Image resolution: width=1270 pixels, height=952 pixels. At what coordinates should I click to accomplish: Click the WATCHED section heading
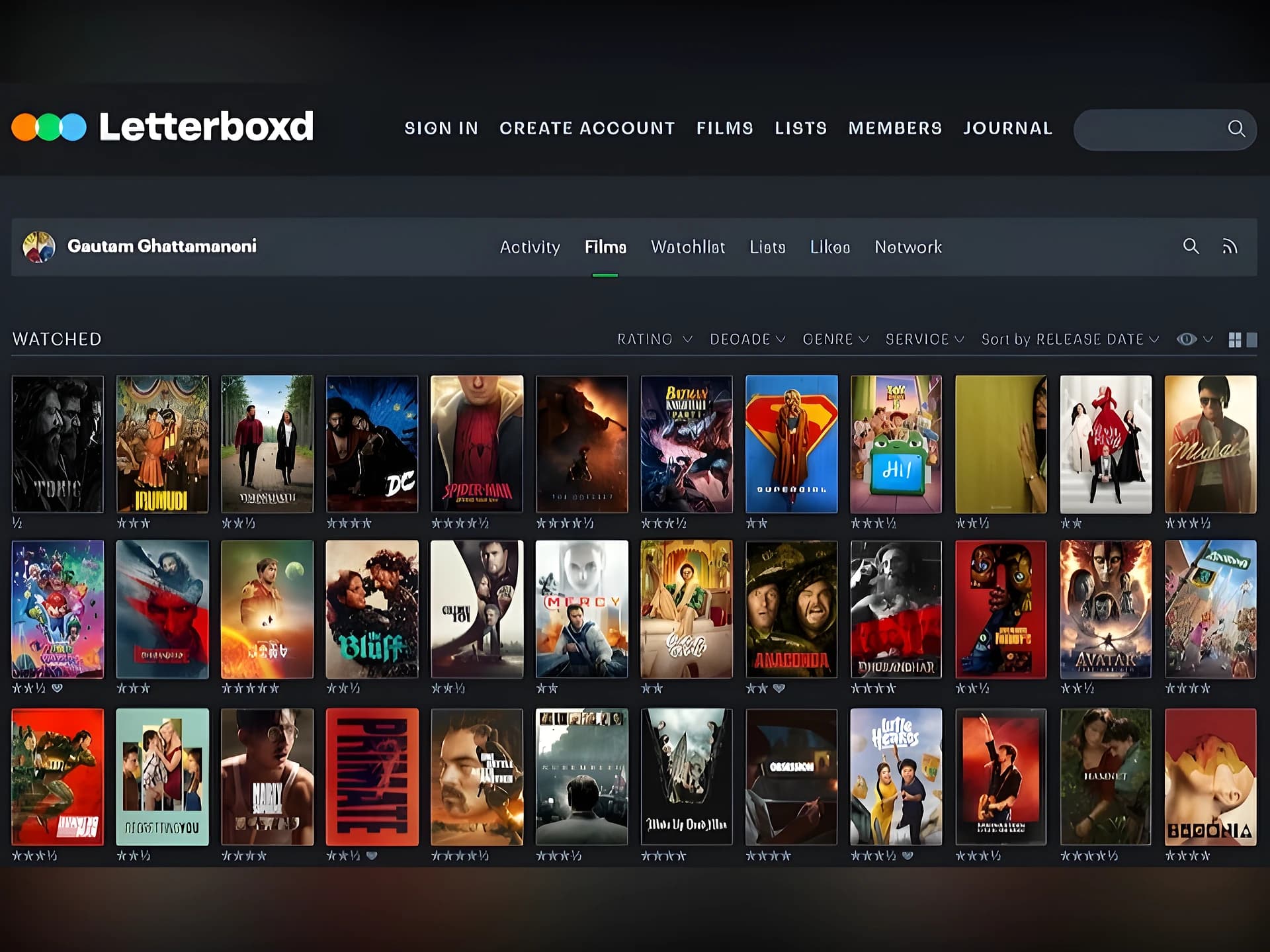click(57, 339)
